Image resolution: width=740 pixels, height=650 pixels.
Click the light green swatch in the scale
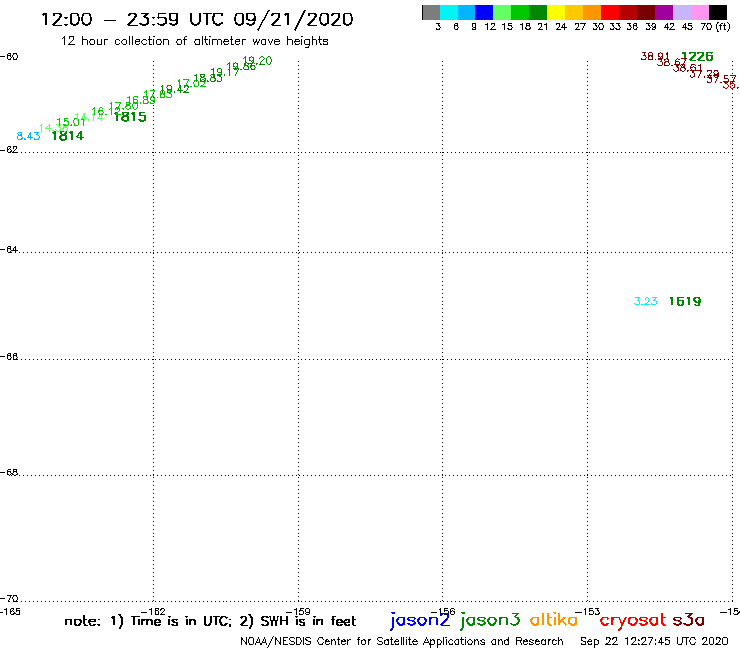click(503, 12)
